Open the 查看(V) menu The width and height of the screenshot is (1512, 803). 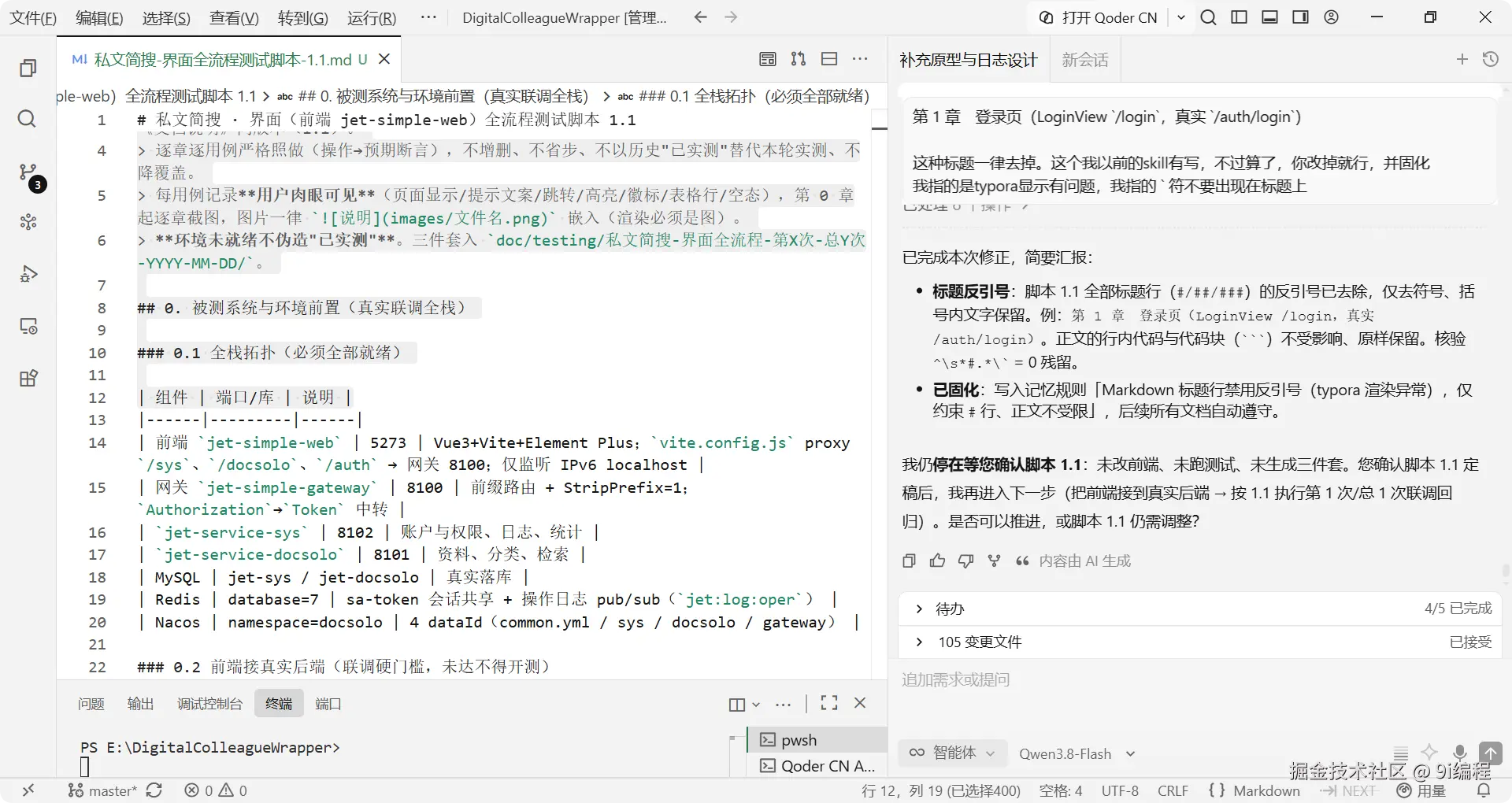(x=234, y=17)
